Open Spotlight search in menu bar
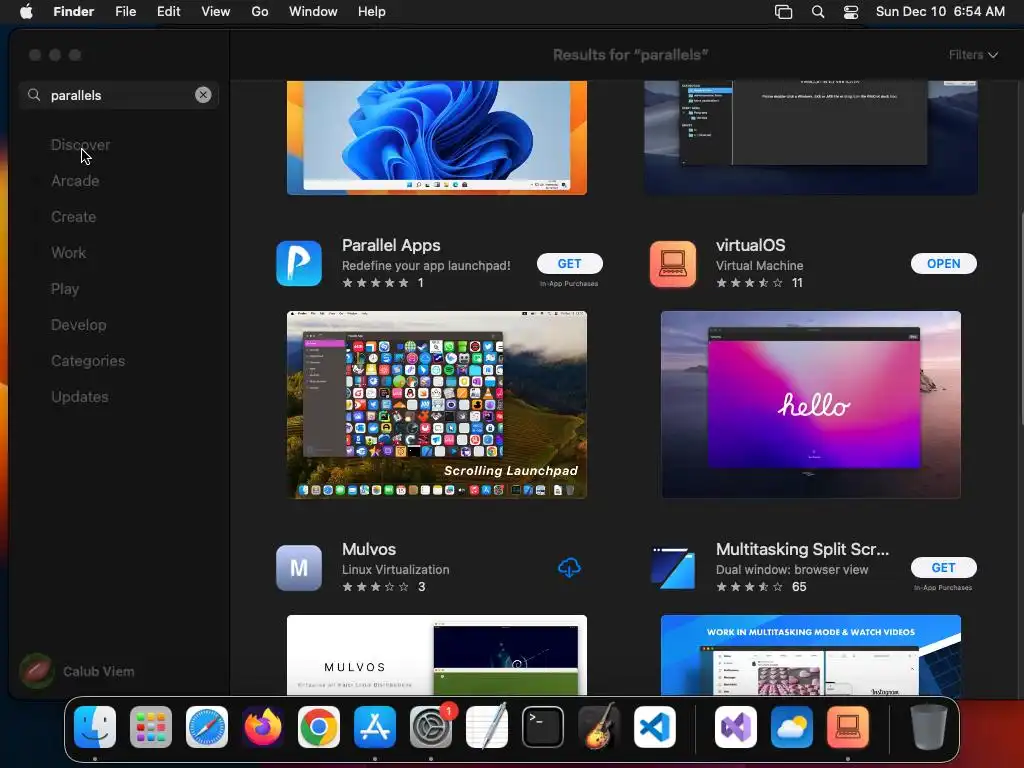 click(818, 12)
